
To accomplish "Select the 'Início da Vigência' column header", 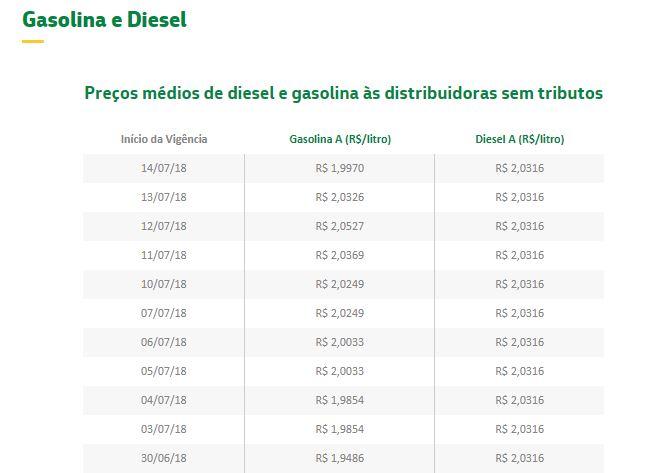I will pos(164,139).
